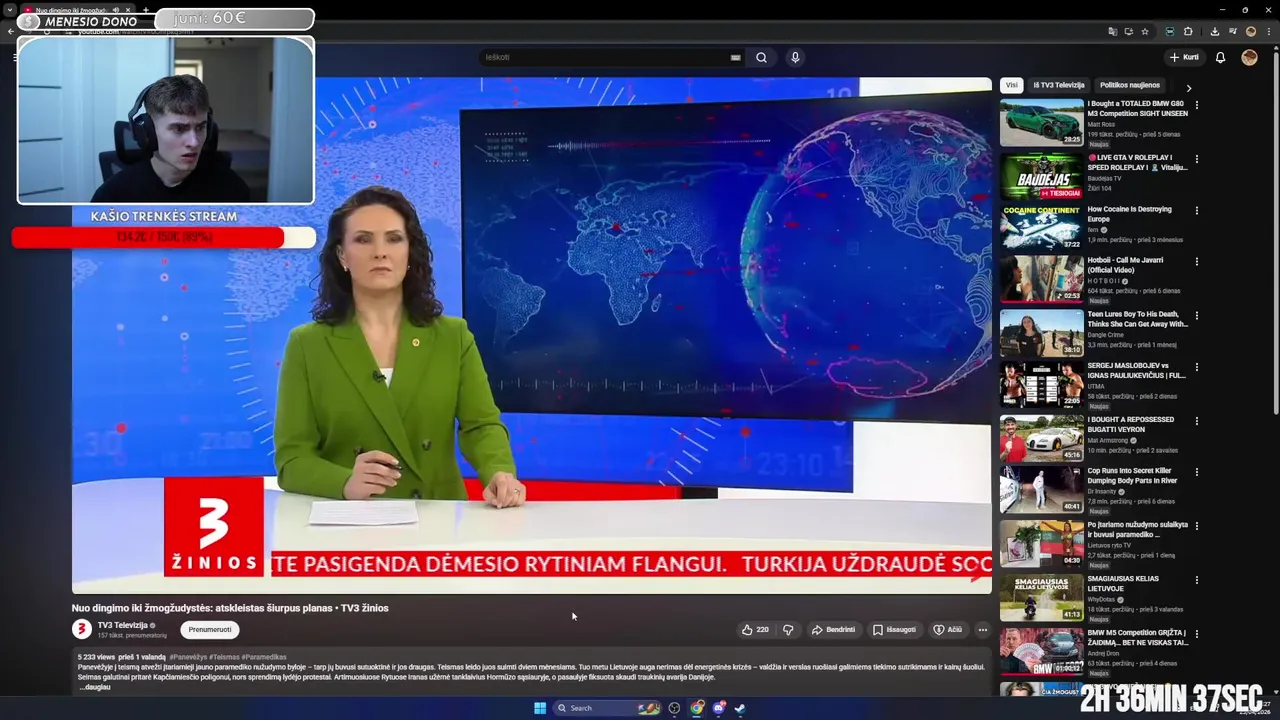This screenshot has width=1280, height=720.
Task: Activate voice search microphone icon
Action: [795, 57]
